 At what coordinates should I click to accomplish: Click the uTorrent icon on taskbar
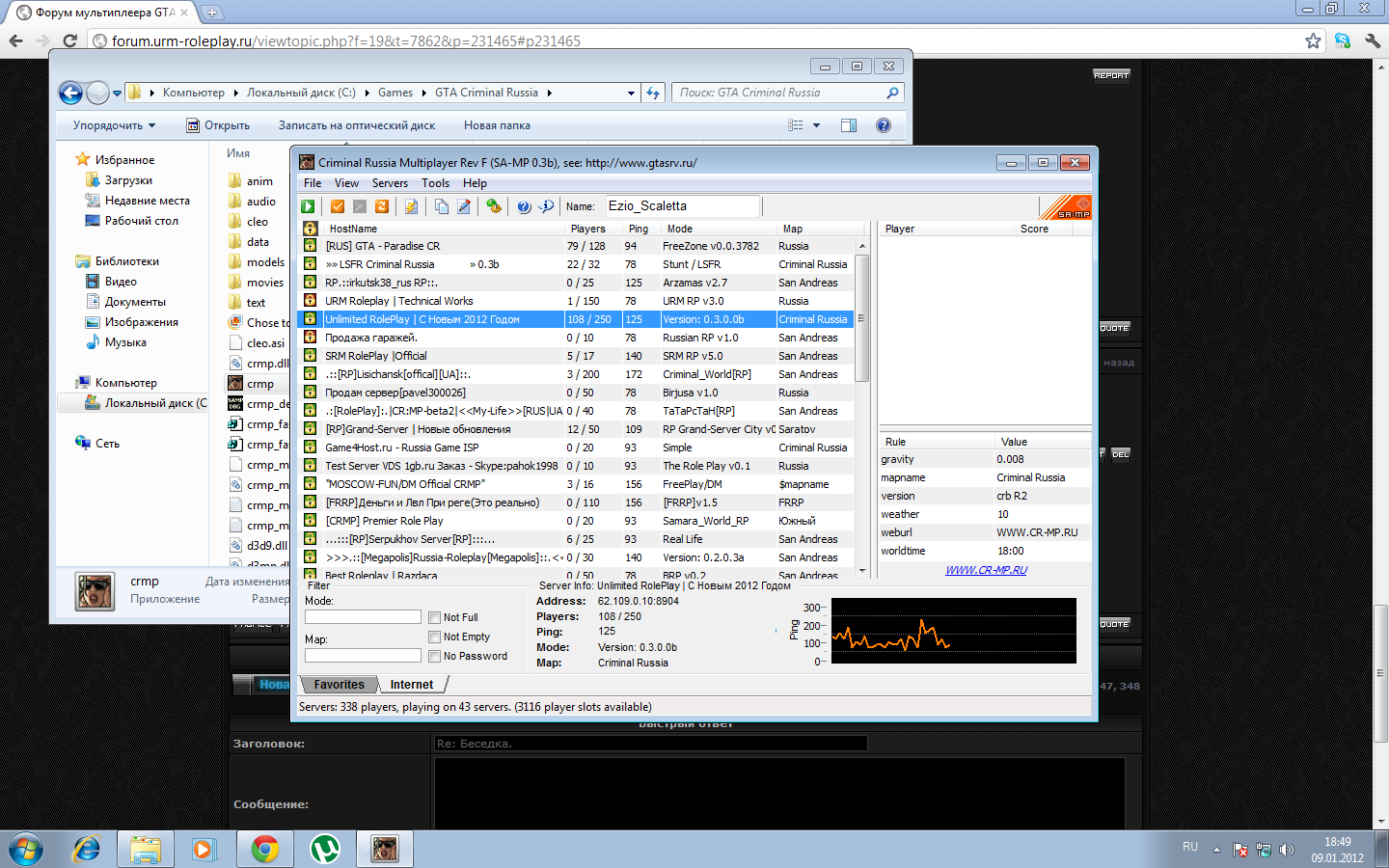point(325,849)
